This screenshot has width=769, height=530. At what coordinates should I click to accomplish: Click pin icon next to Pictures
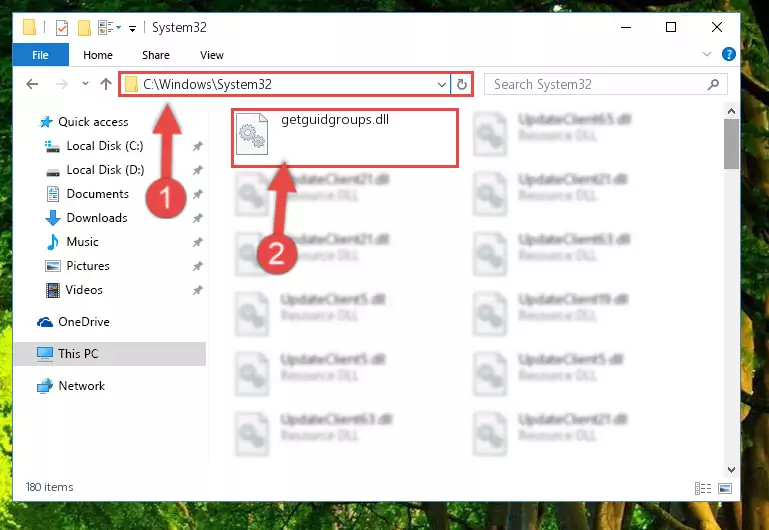(x=197, y=266)
